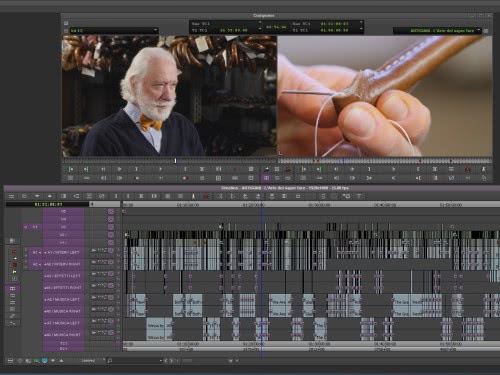
Task: Open the search field dropdown arrow in bottom toolbar
Action: (161, 361)
